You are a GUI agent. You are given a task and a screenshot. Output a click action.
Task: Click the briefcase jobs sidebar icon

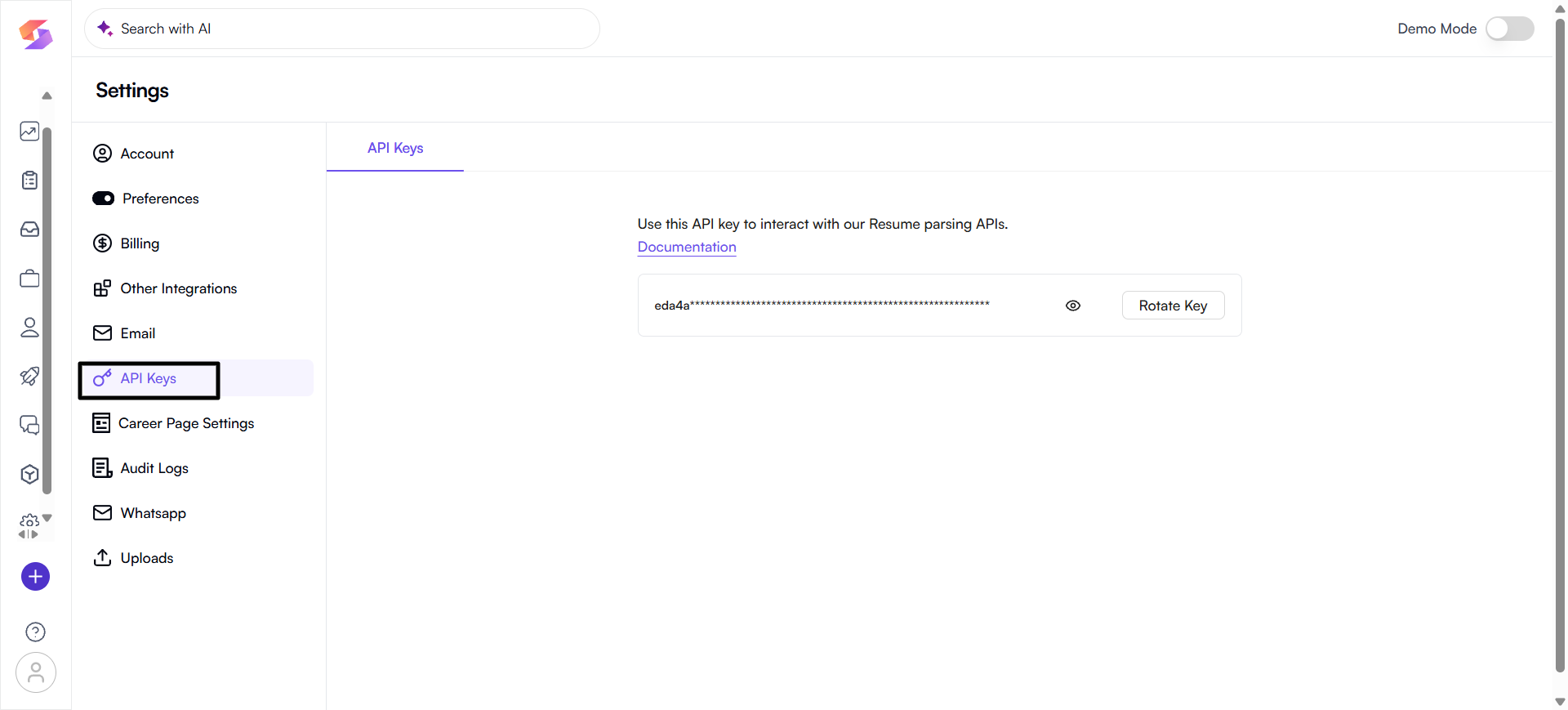point(29,279)
